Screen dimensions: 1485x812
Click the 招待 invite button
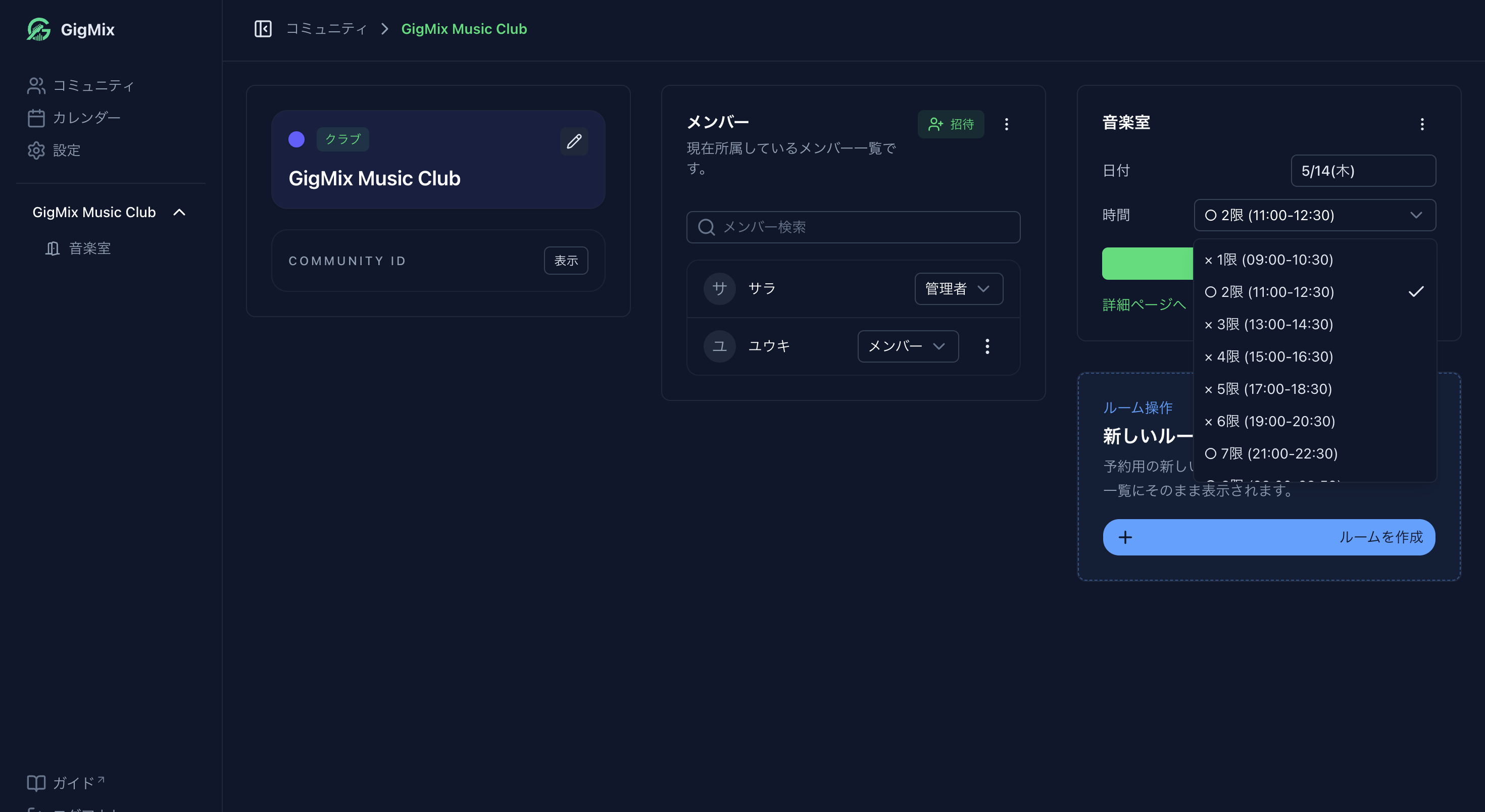tap(951, 124)
